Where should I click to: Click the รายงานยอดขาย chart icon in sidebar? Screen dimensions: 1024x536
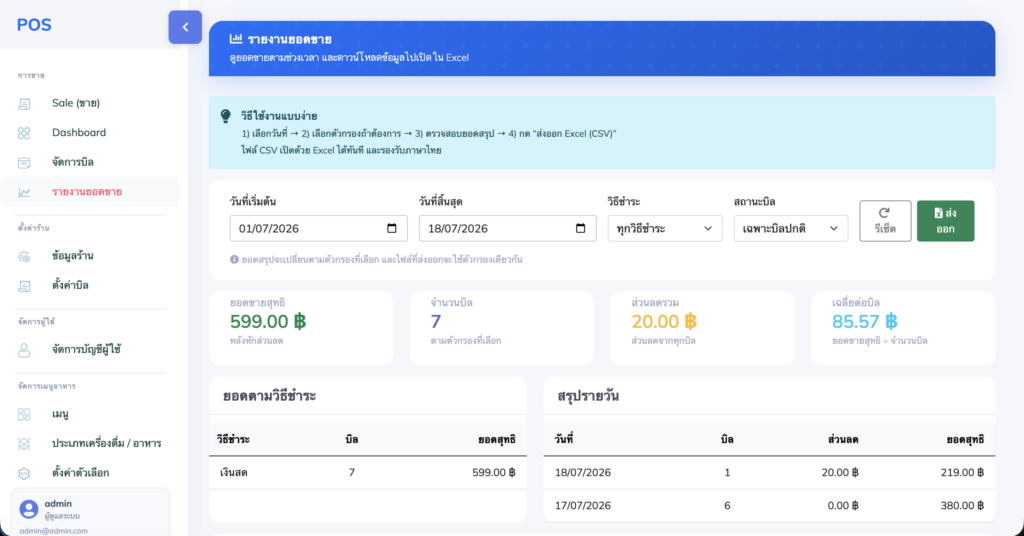(x=24, y=192)
